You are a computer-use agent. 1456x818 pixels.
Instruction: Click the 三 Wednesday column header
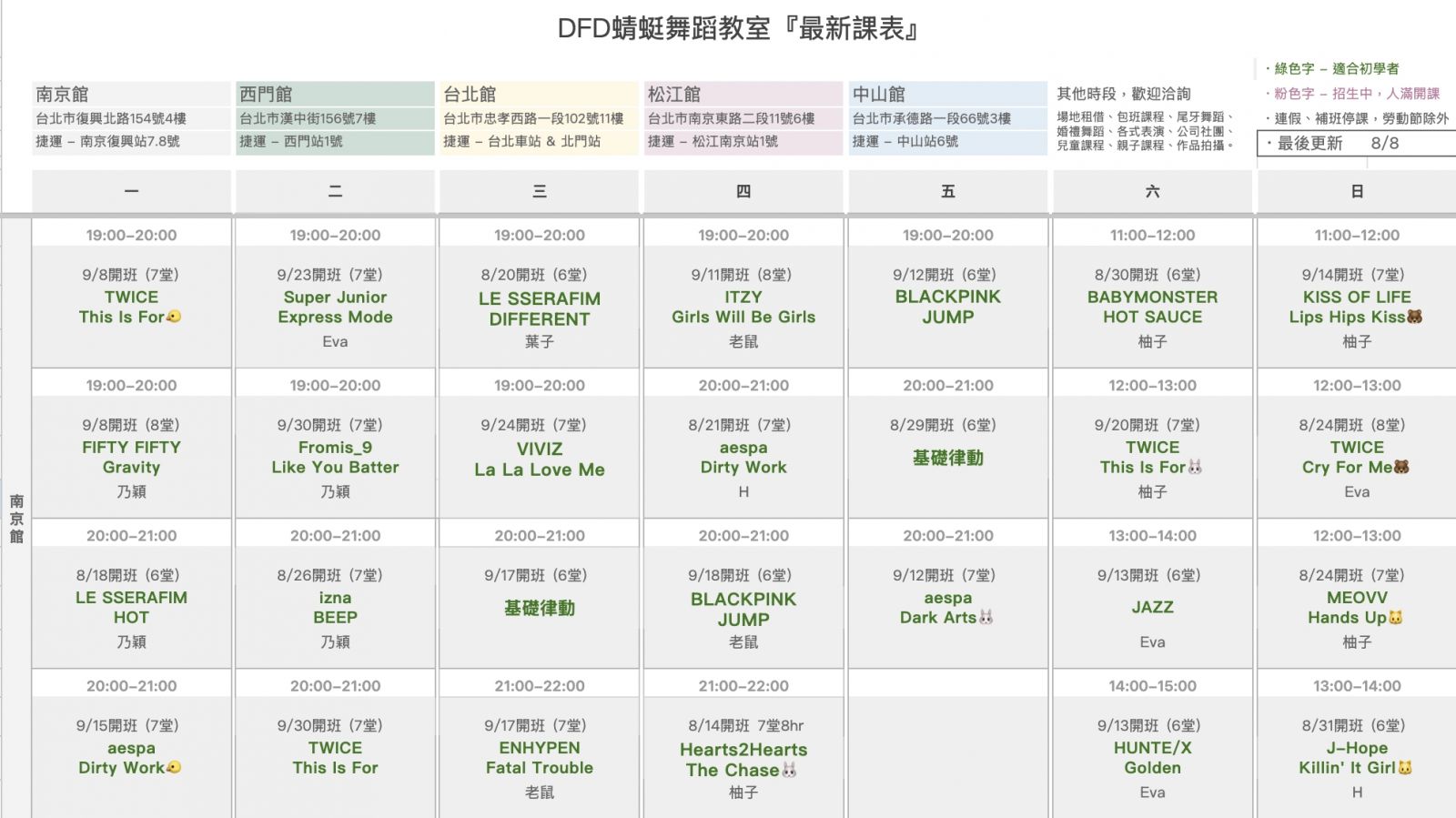539,191
